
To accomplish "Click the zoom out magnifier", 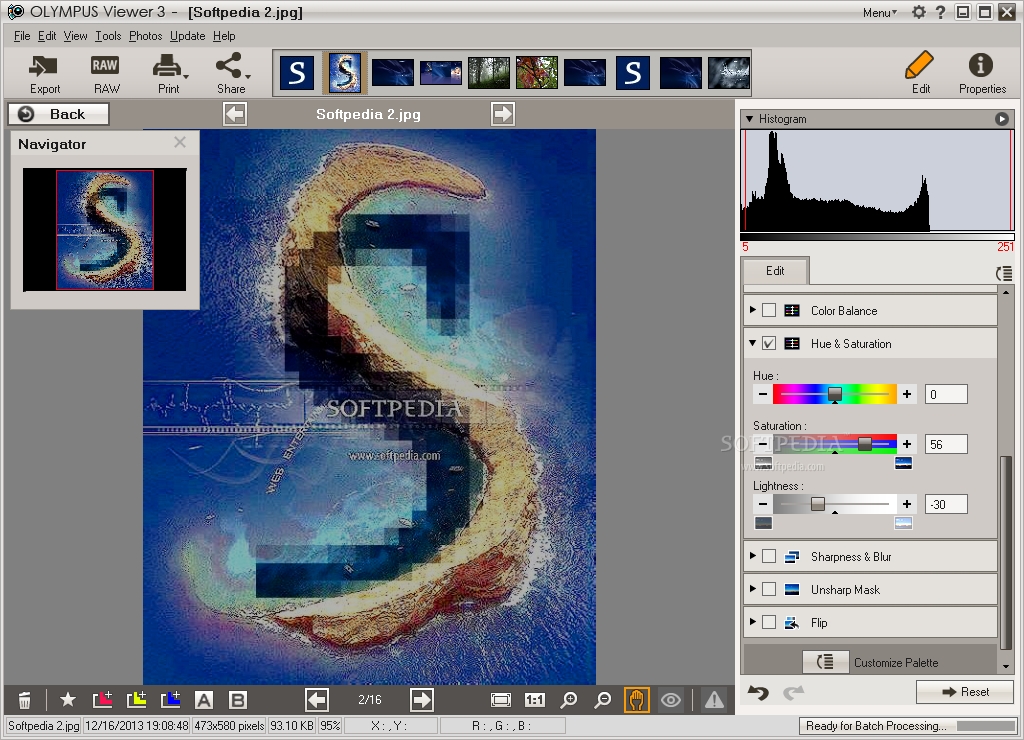I will 603,700.
